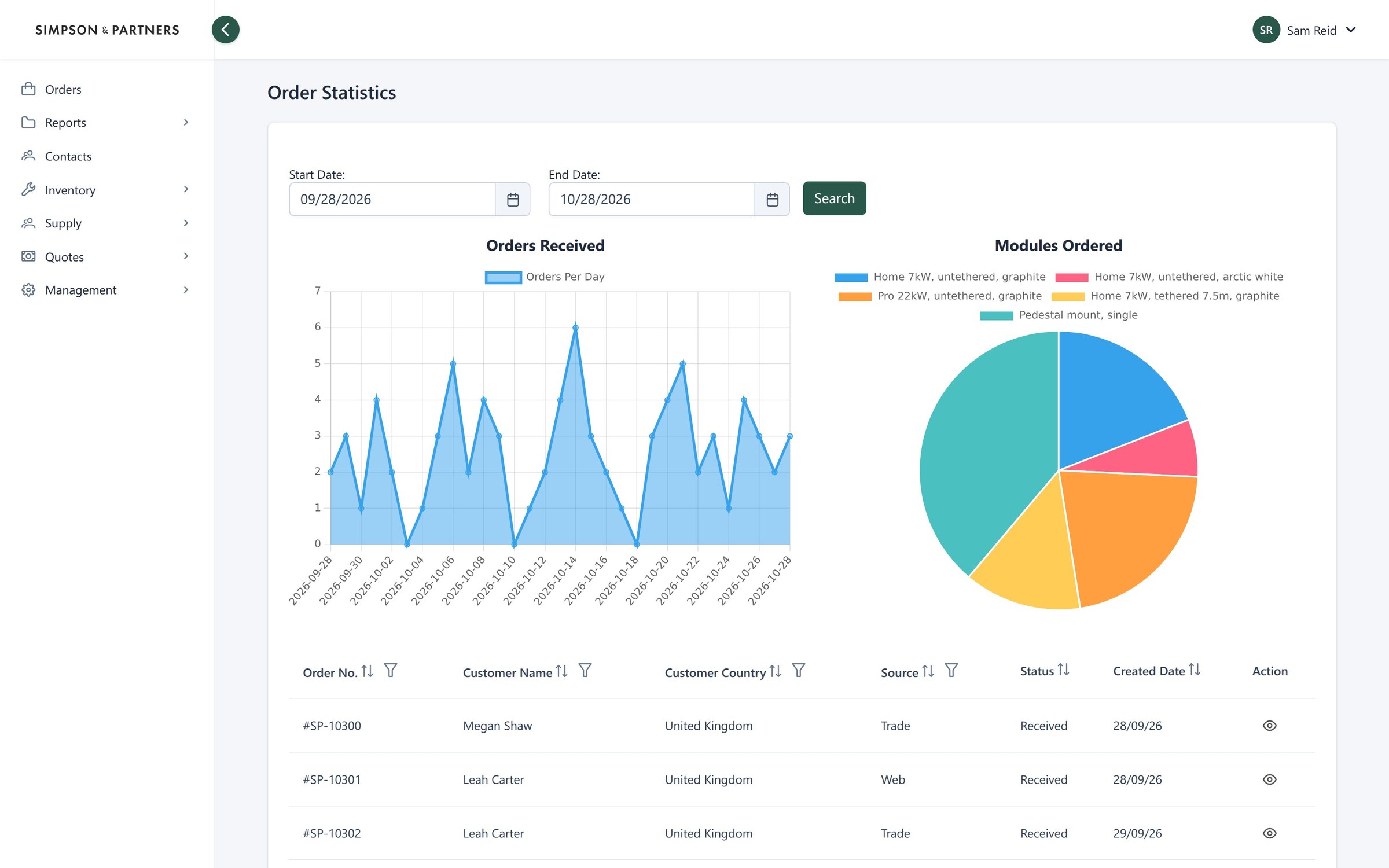Image resolution: width=1389 pixels, height=868 pixels.
Task: Open the End Date calendar picker
Action: (772, 200)
